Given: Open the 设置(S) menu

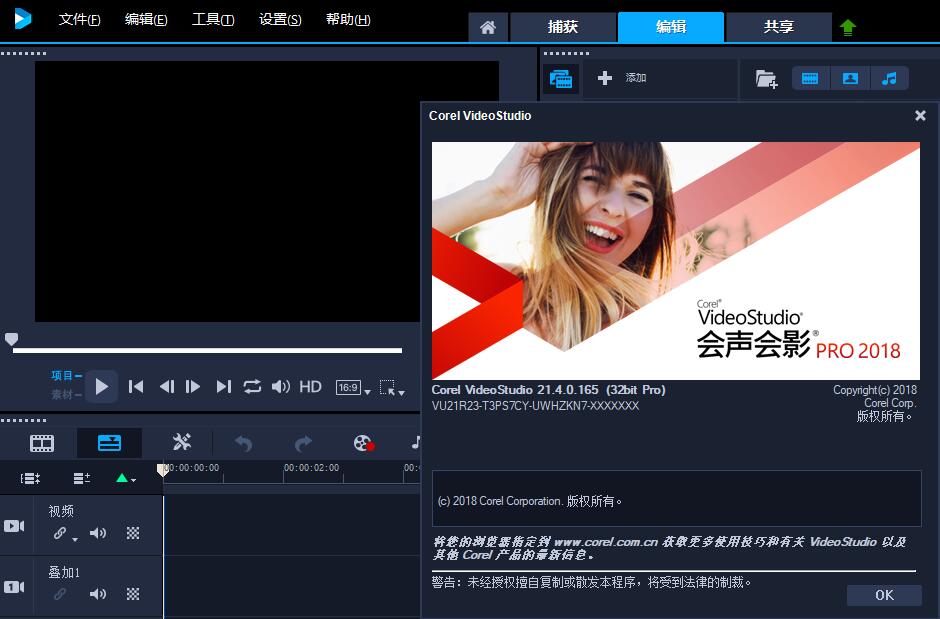Looking at the screenshot, I should point(280,20).
